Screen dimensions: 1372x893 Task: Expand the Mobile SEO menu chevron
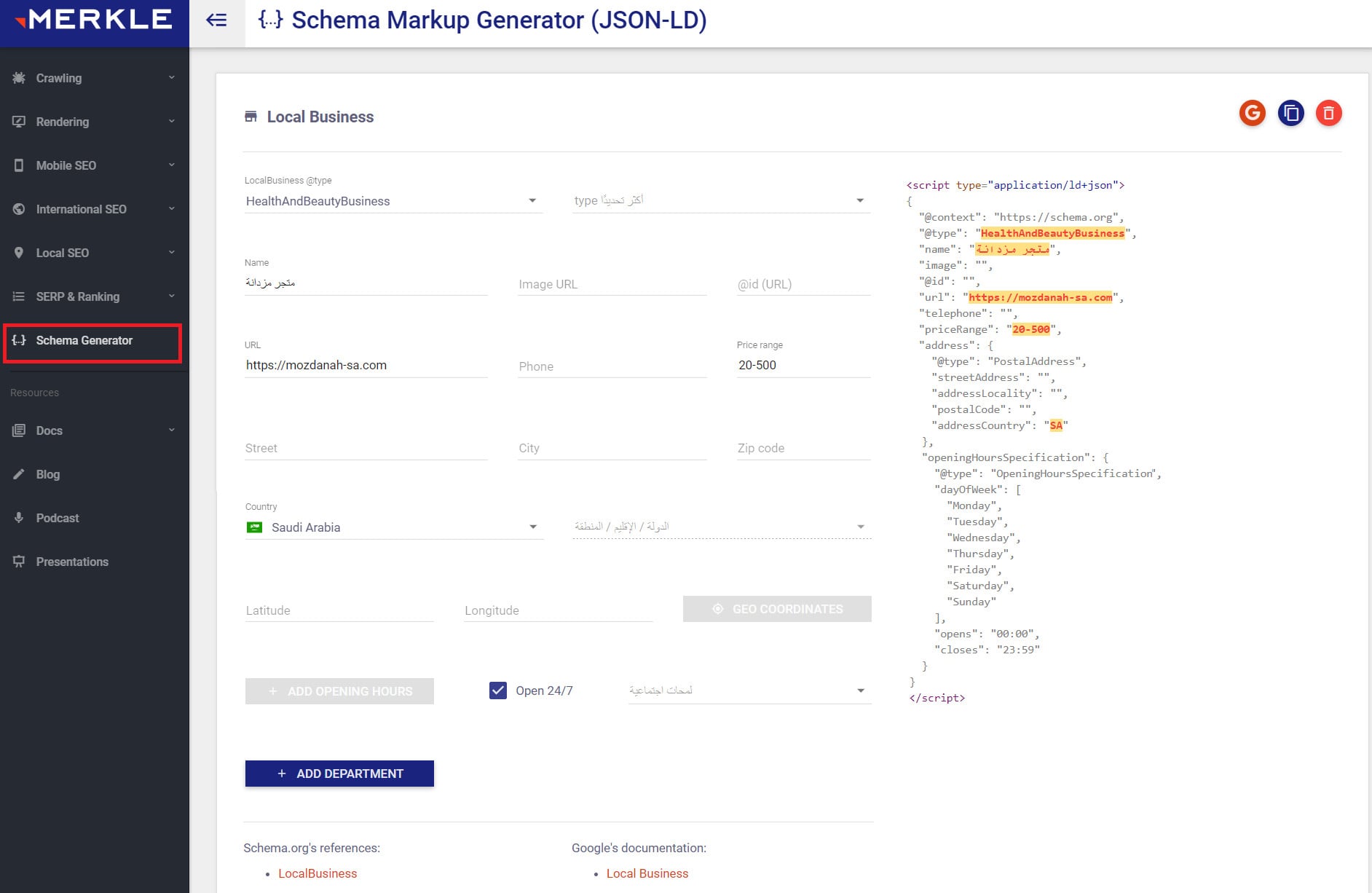[172, 165]
